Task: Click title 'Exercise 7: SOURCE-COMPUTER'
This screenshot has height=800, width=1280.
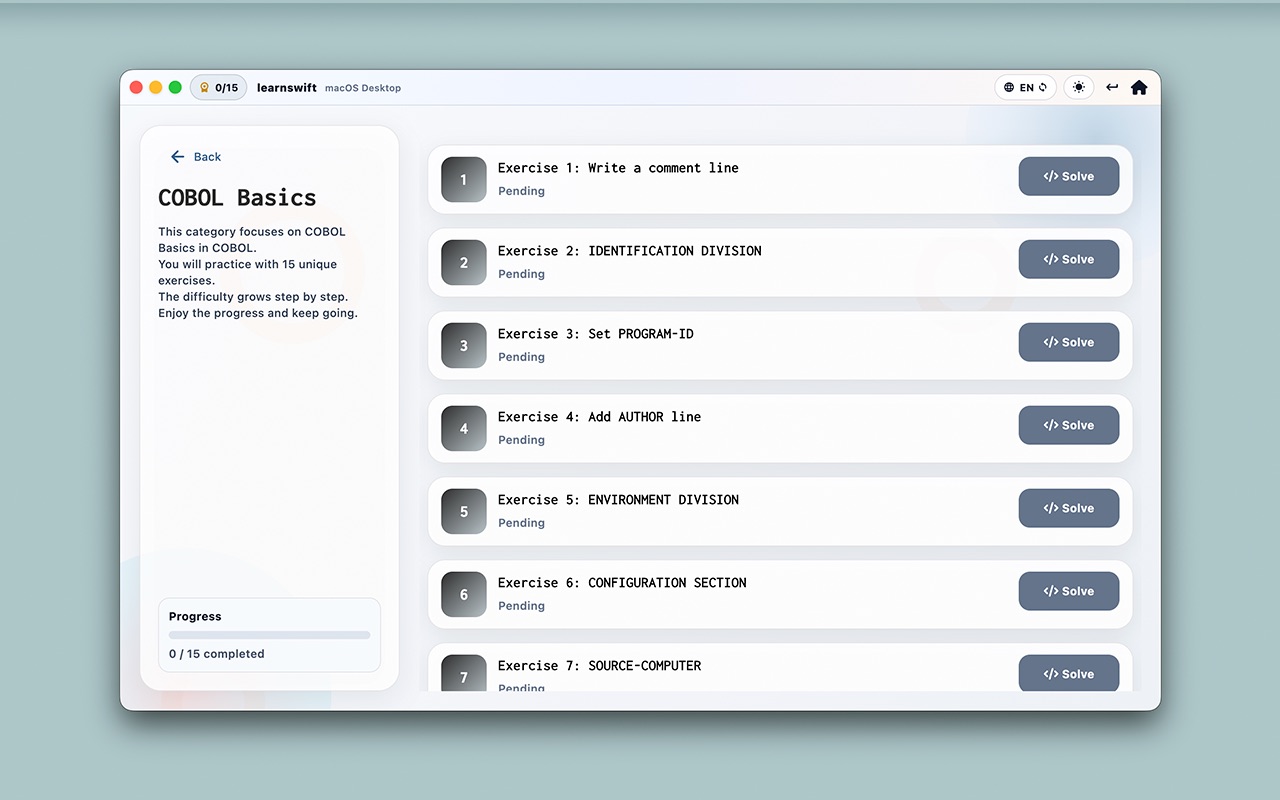Action: point(600,666)
